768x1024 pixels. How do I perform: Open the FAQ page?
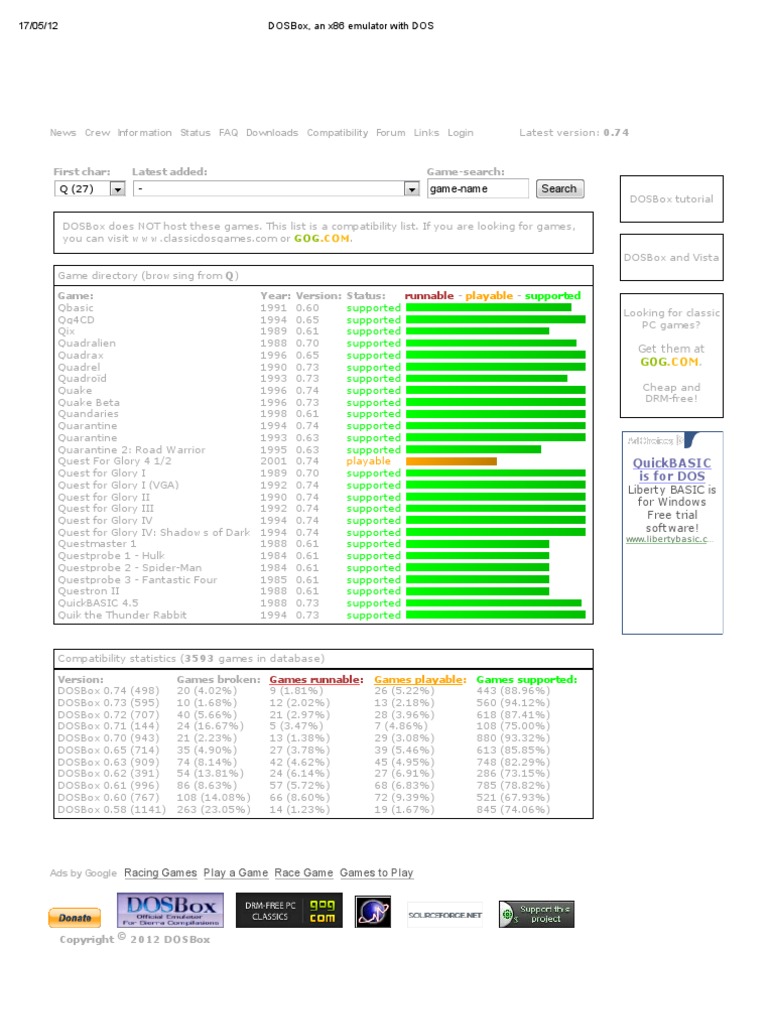[x=228, y=133]
